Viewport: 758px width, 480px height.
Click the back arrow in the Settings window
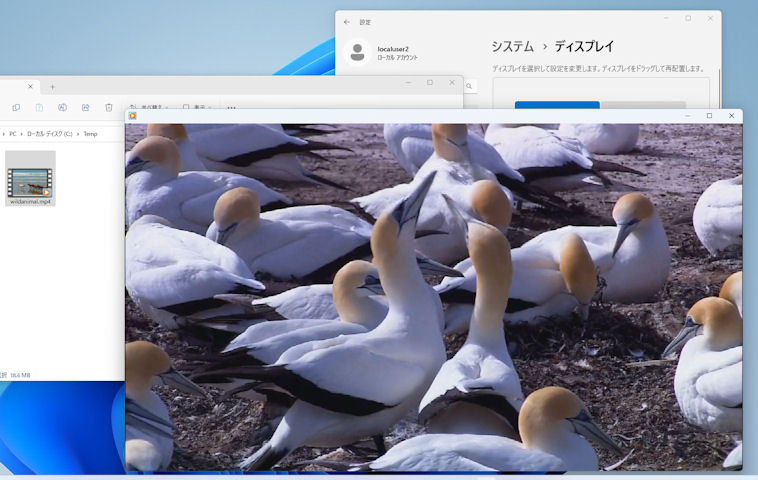click(x=347, y=22)
